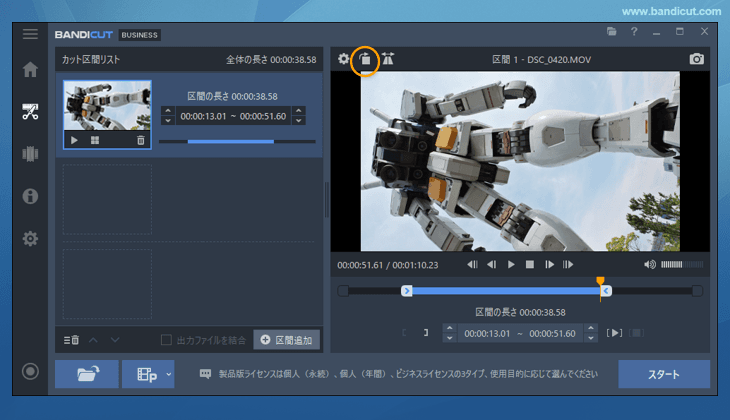The height and width of the screenshot is (420, 730).
Task: Open project file folder icon in title bar
Action: tap(612, 31)
